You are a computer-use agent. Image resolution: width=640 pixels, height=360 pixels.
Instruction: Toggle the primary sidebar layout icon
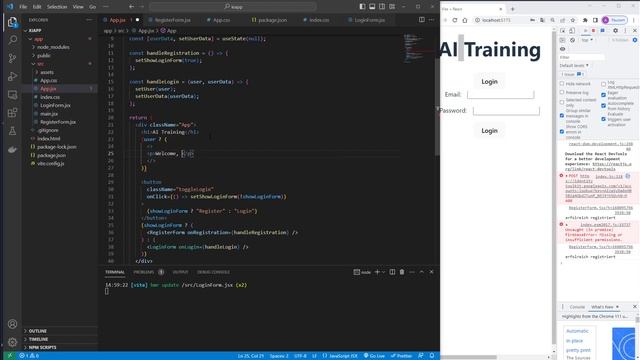[x=362, y=7]
